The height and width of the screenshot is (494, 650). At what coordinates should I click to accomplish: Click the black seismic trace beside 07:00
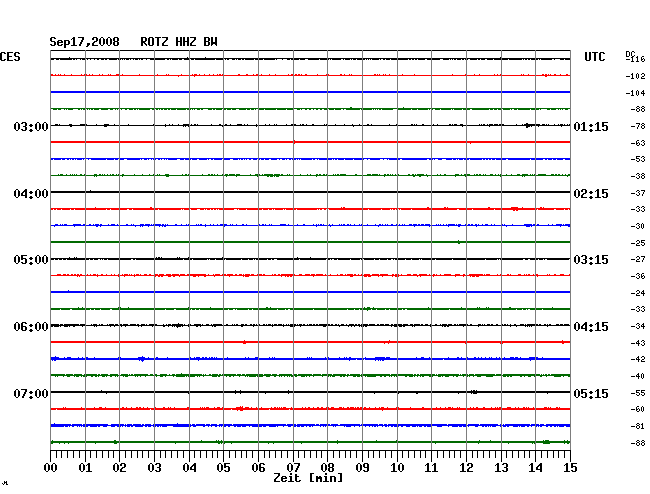click(310, 392)
